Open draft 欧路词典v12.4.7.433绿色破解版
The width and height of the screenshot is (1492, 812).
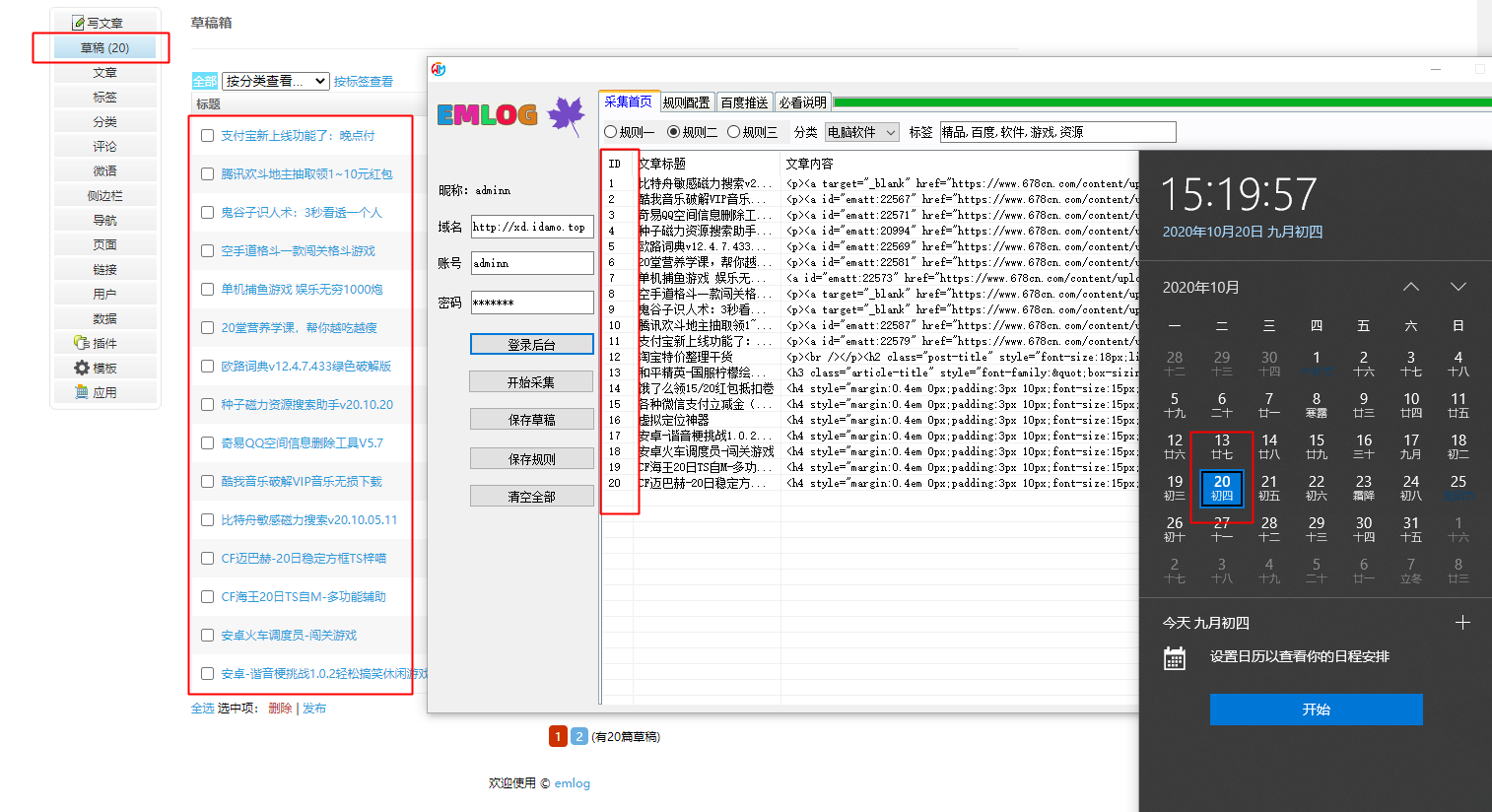[x=306, y=366]
